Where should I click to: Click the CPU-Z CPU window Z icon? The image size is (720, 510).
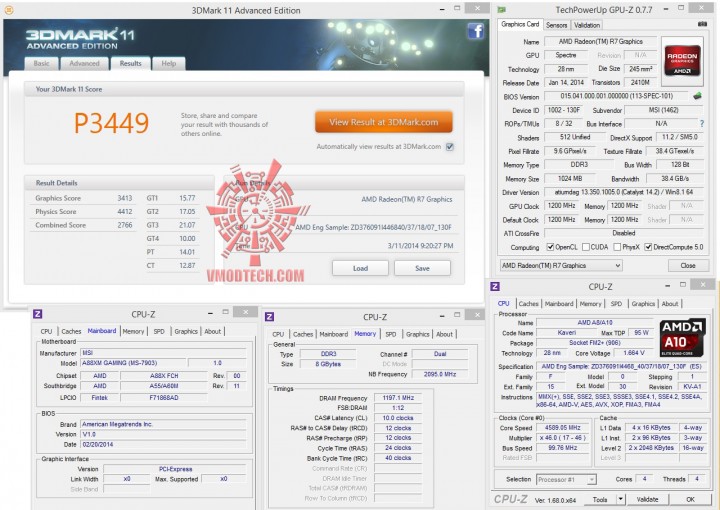tap(495, 286)
